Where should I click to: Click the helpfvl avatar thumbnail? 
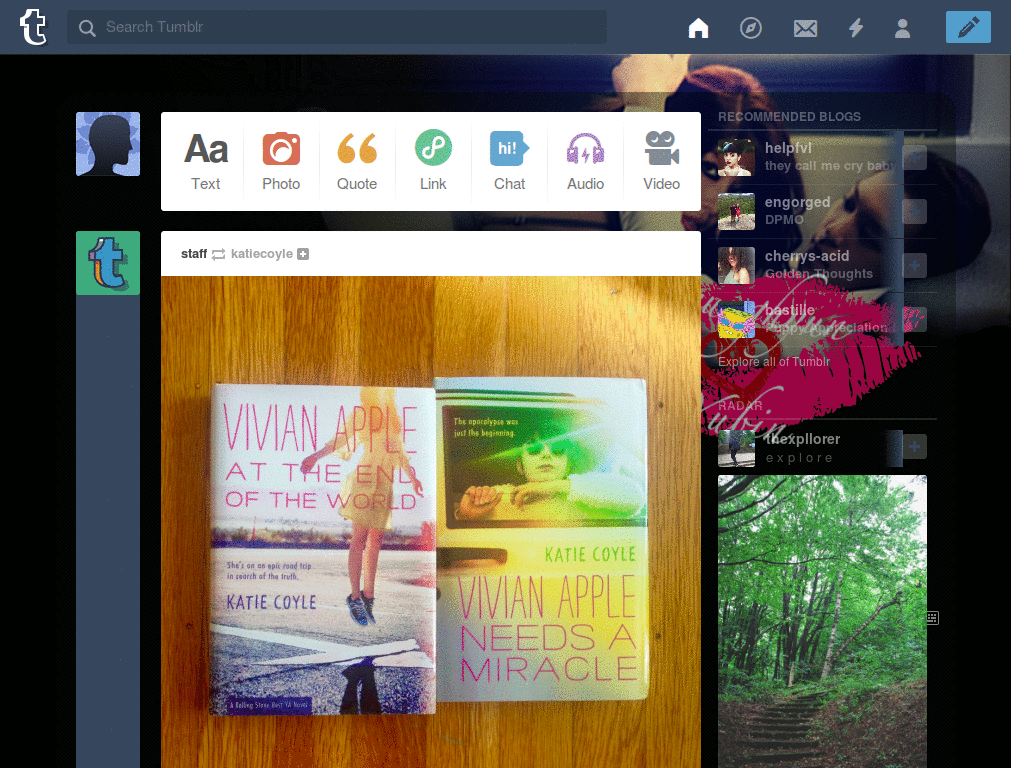tap(736, 157)
